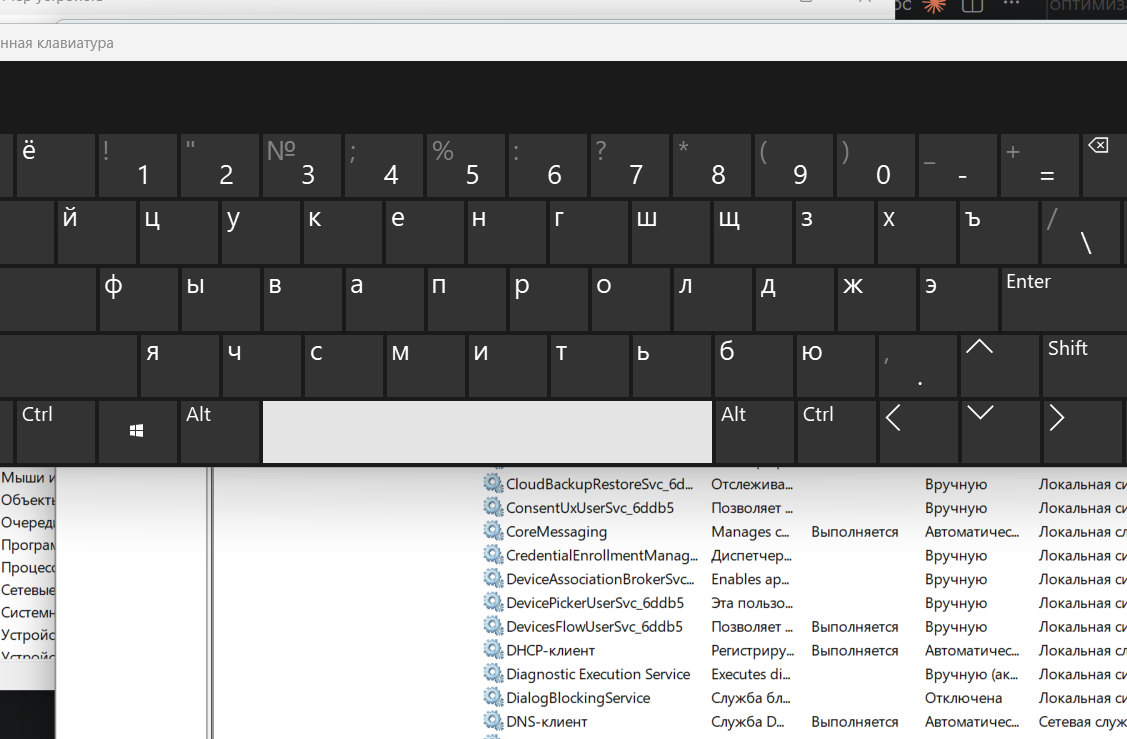The height and width of the screenshot is (739, 1127).
Task: Tap the spacebar on the on-screen keyboard
Action: tap(487, 431)
